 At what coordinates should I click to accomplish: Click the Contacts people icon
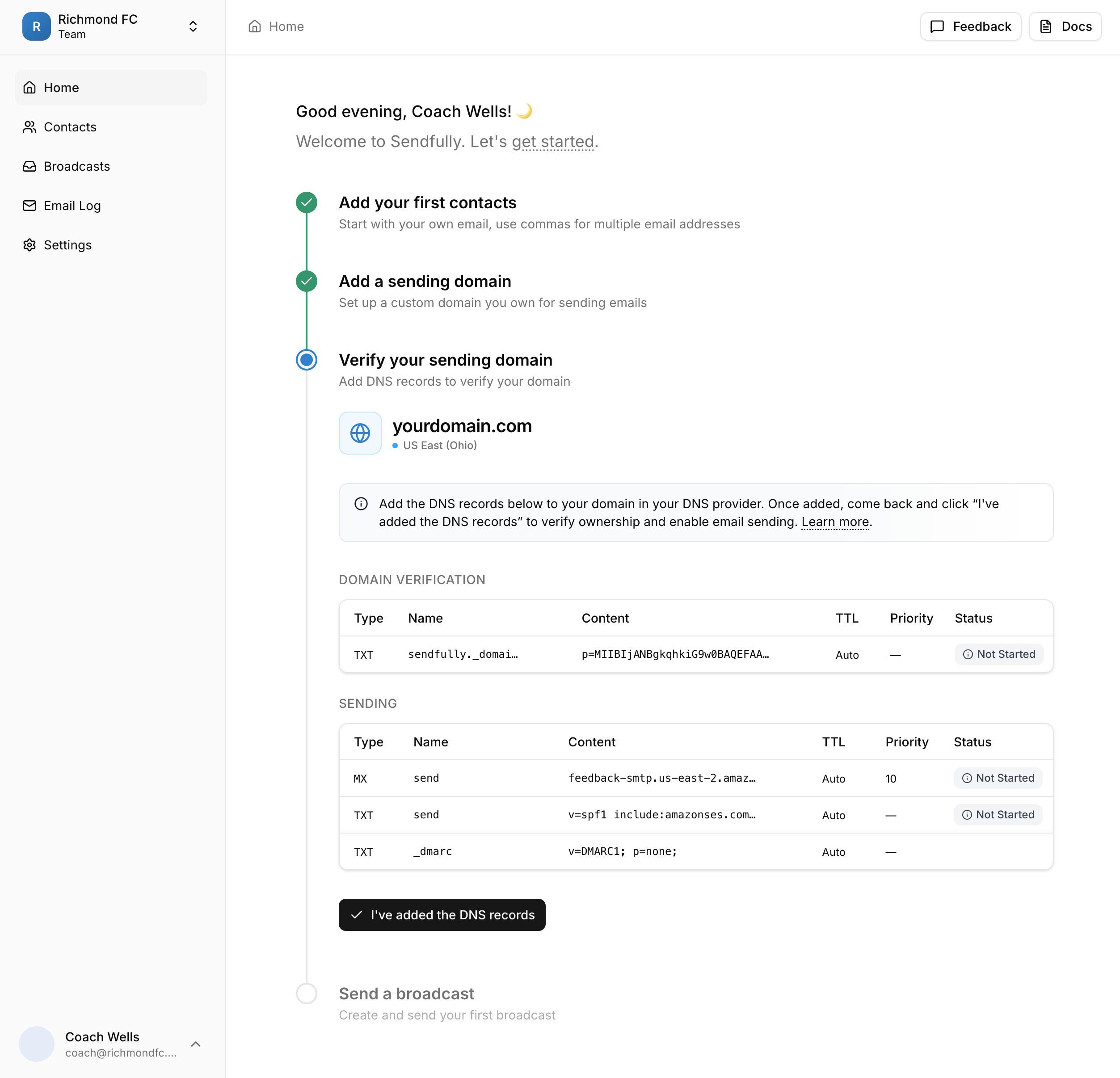[29, 127]
